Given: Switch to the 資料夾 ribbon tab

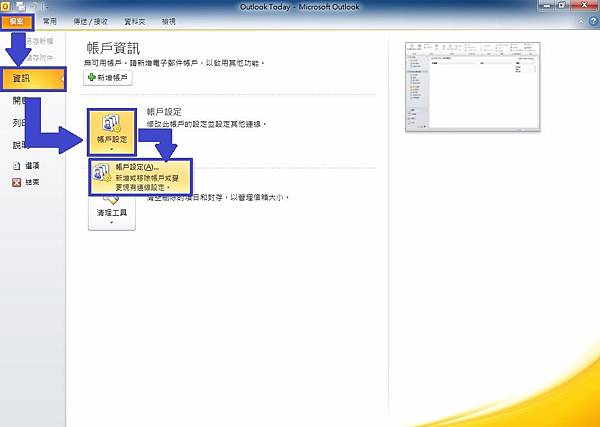Looking at the screenshot, I should 135,22.
